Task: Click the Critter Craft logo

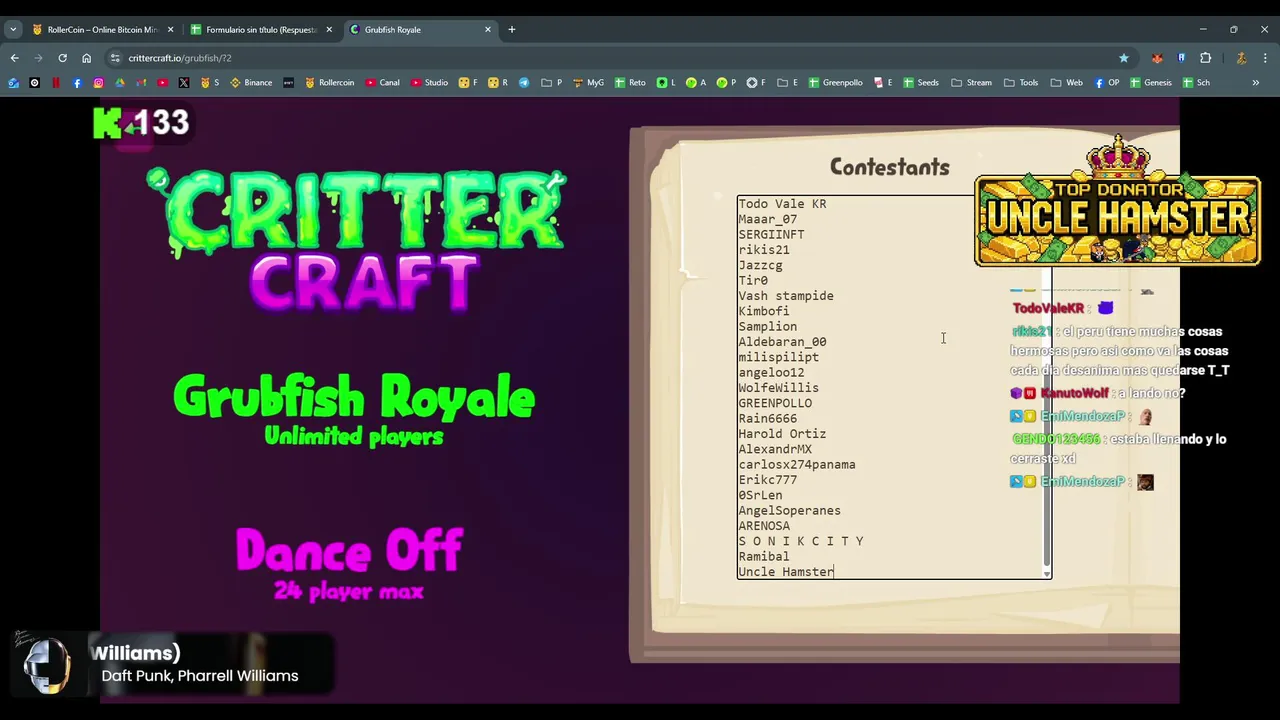Action: (357, 240)
